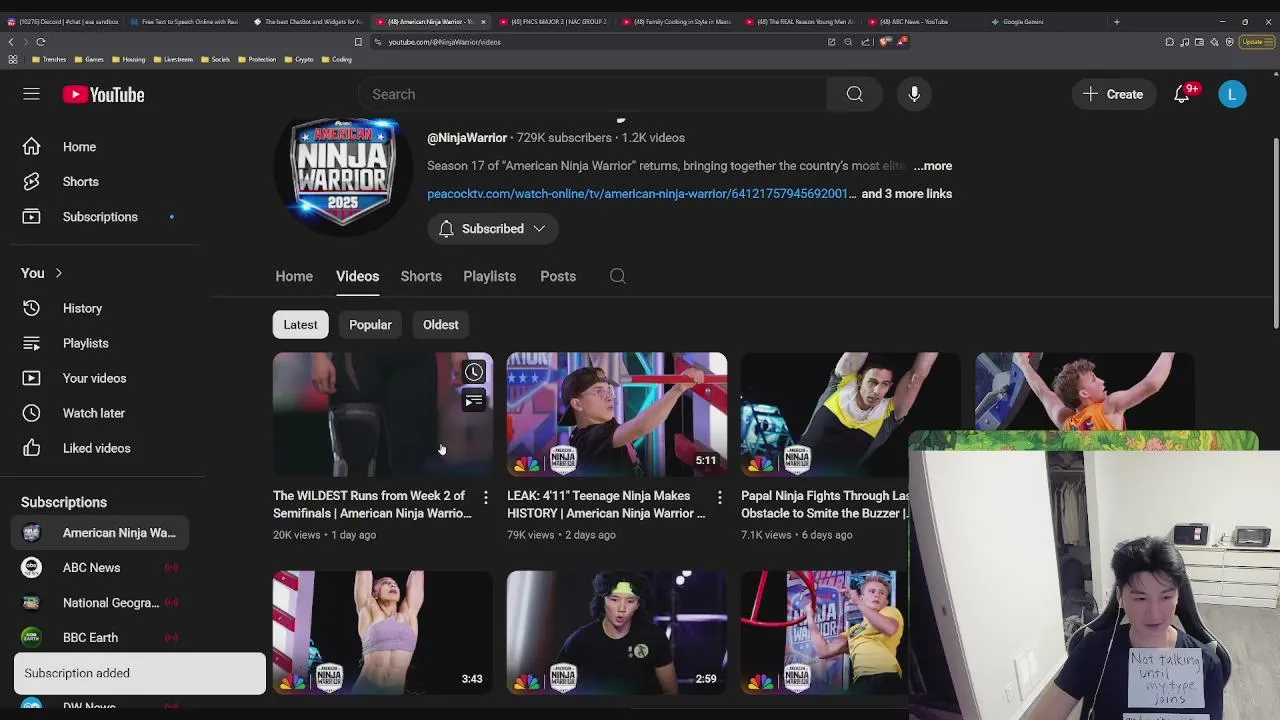This screenshot has width=1280, height=720.
Task: Open the channel Playlists tab
Action: [489, 276]
